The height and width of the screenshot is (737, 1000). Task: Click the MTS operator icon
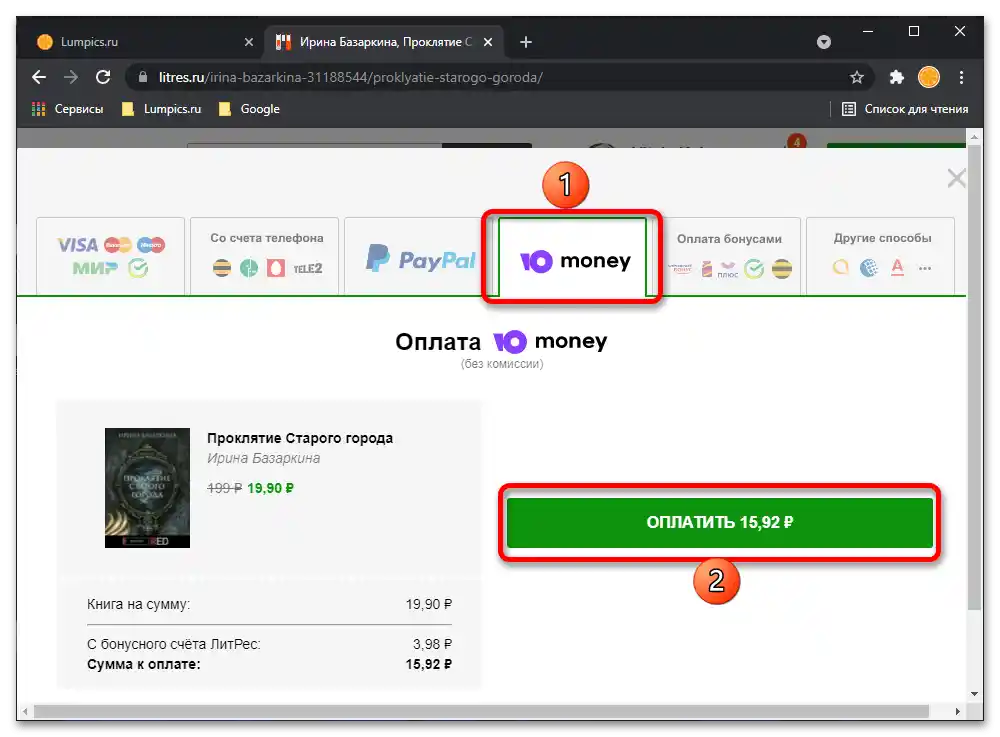coord(276,268)
